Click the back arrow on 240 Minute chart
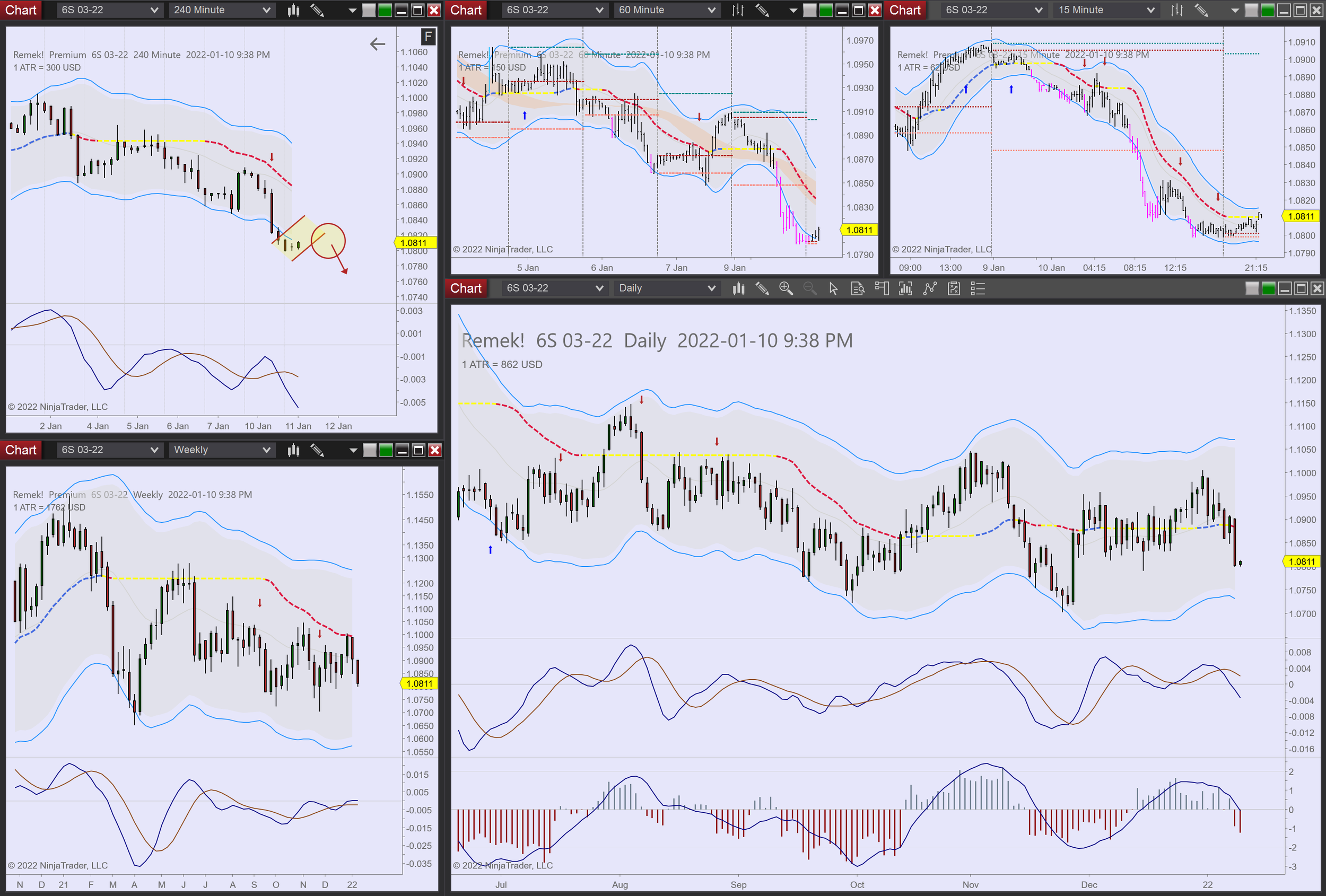This screenshot has height=896, width=1326. [x=377, y=44]
